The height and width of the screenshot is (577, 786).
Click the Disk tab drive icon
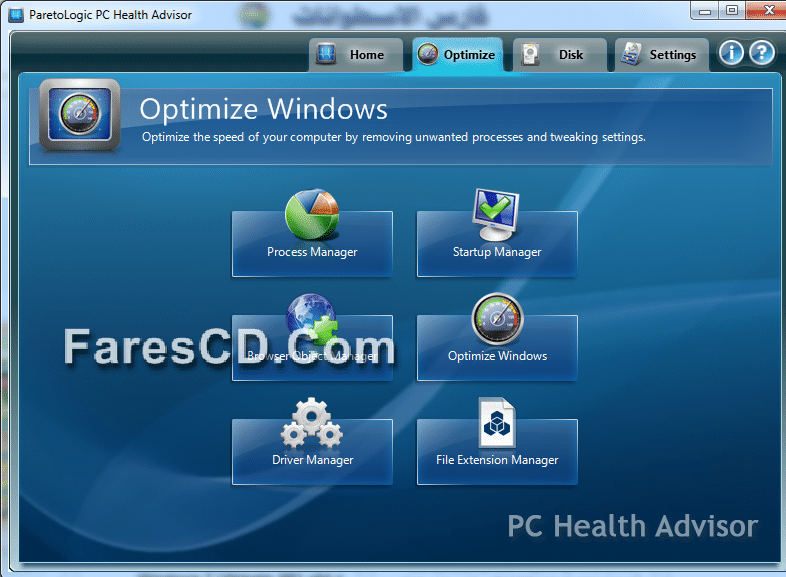pos(530,54)
